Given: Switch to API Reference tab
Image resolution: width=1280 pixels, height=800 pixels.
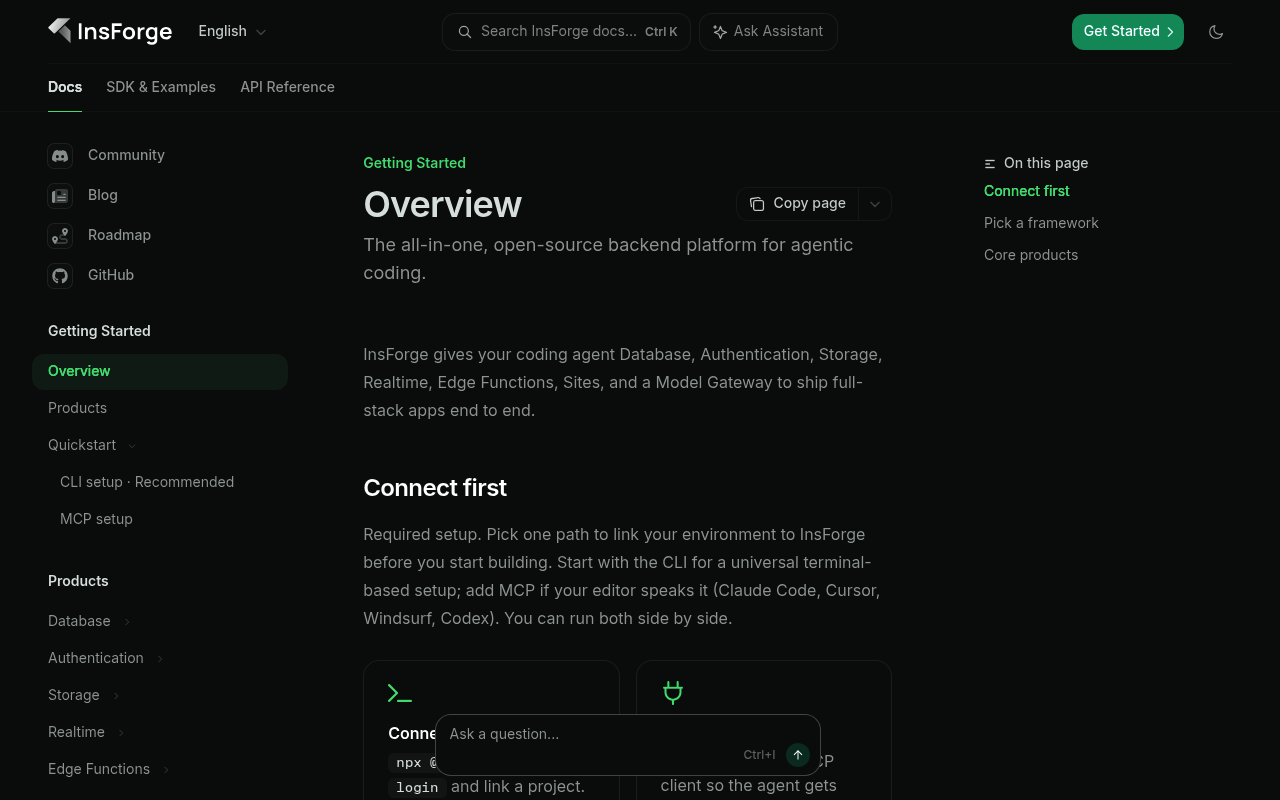Looking at the screenshot, I should pos(287,87).
